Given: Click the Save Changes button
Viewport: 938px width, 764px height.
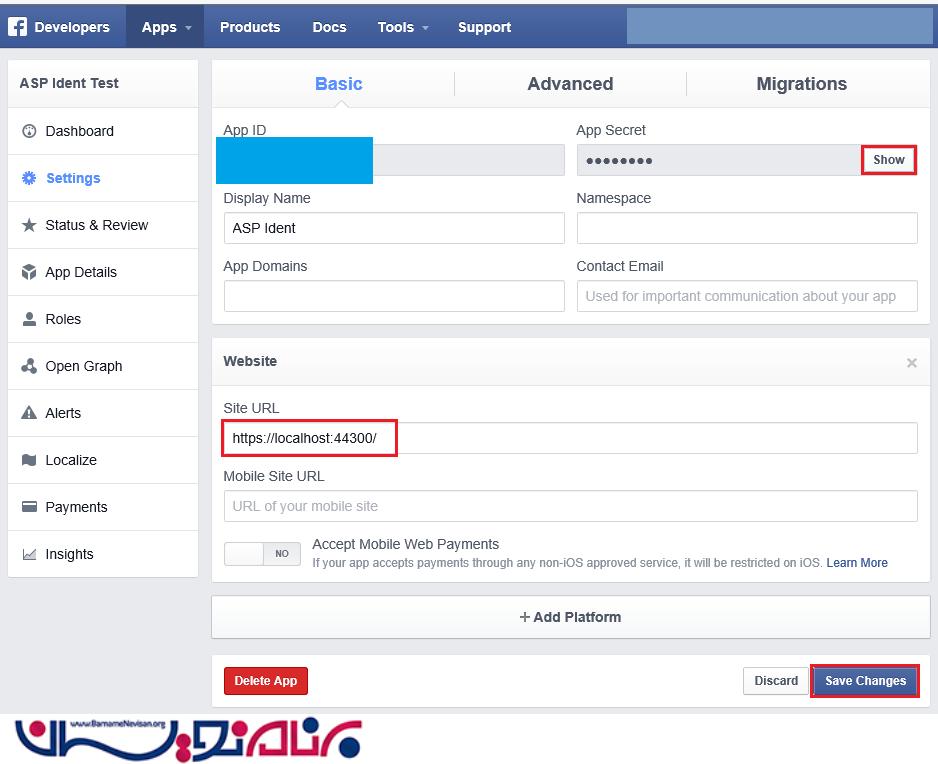Looking at the screenshot, I should pos(865,681).
